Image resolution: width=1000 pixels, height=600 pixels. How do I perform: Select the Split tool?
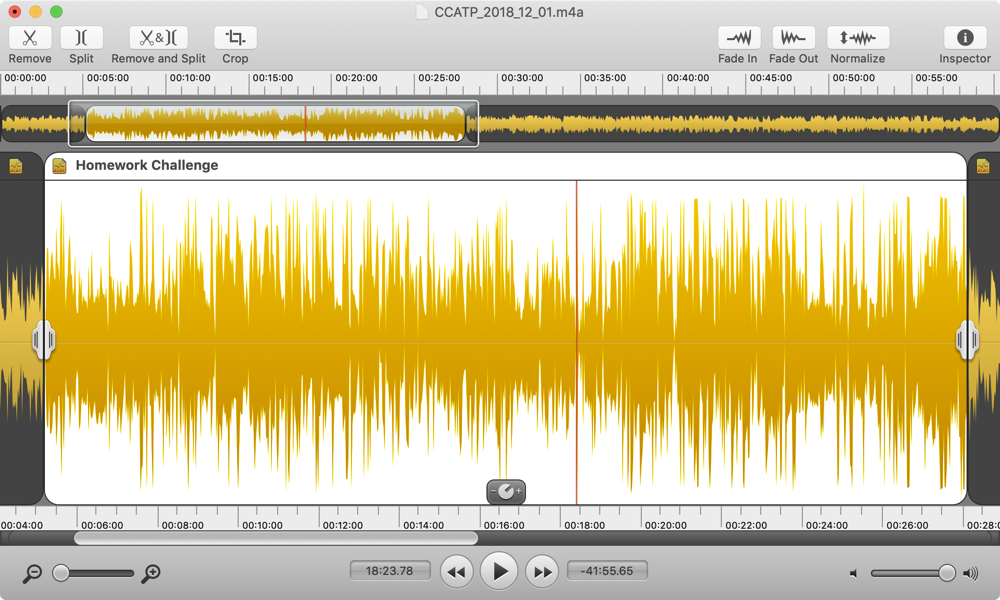click(x=81, y=38)
